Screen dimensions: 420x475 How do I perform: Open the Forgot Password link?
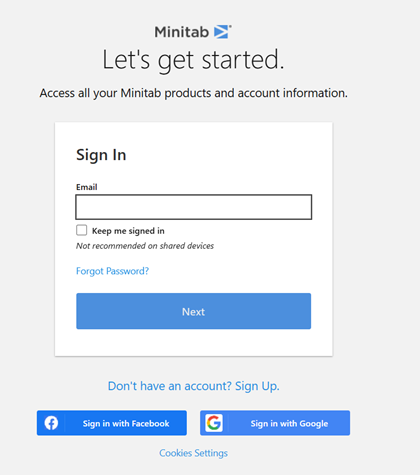point(112,271)
